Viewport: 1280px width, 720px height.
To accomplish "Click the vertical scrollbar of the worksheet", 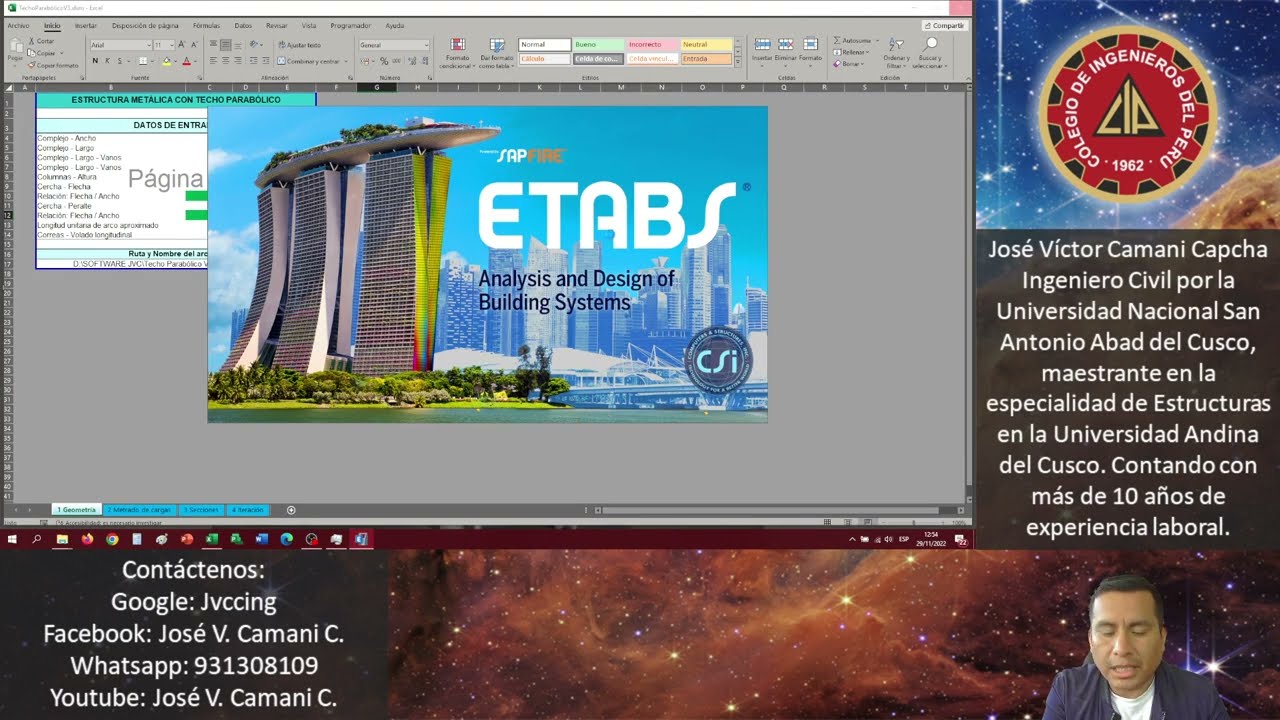I will point(967,288).
